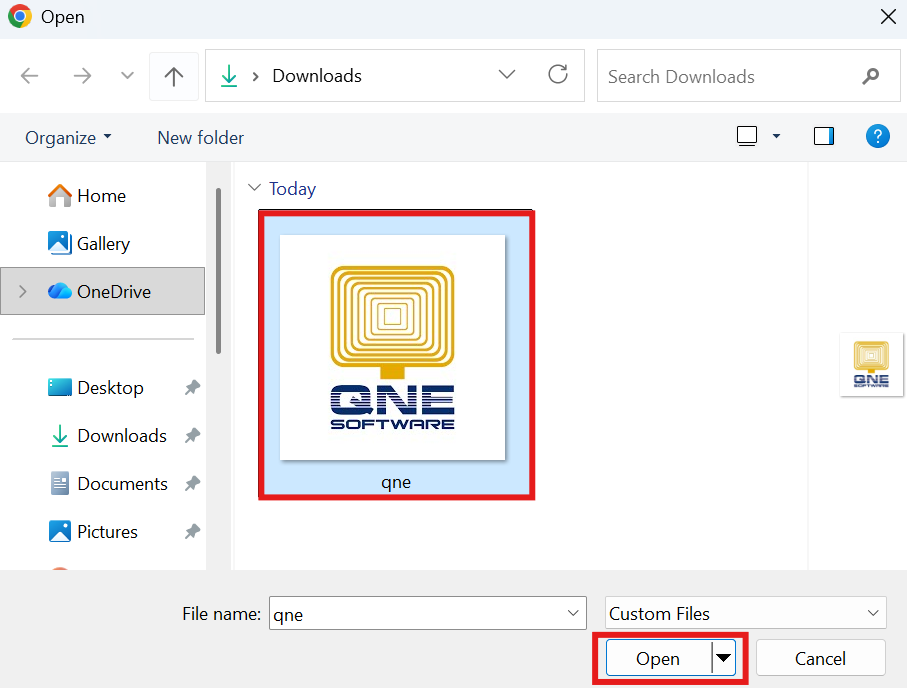The width and height of the screenshot is (907, 688).
Task: Click the navigation pane scrollbar
Action: click(x=218, y=270)
